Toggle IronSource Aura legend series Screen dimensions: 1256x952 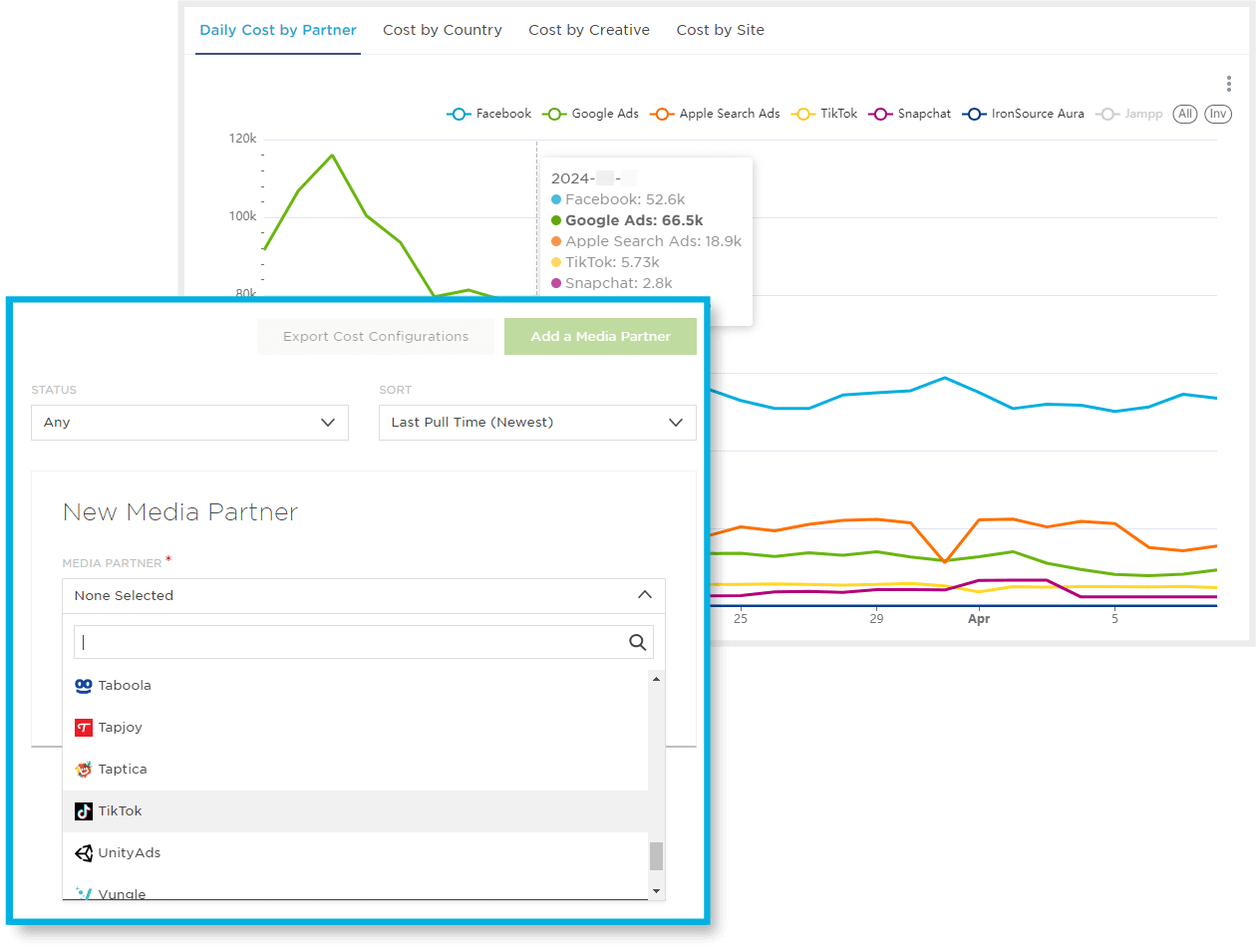[x=1023, y=114]
